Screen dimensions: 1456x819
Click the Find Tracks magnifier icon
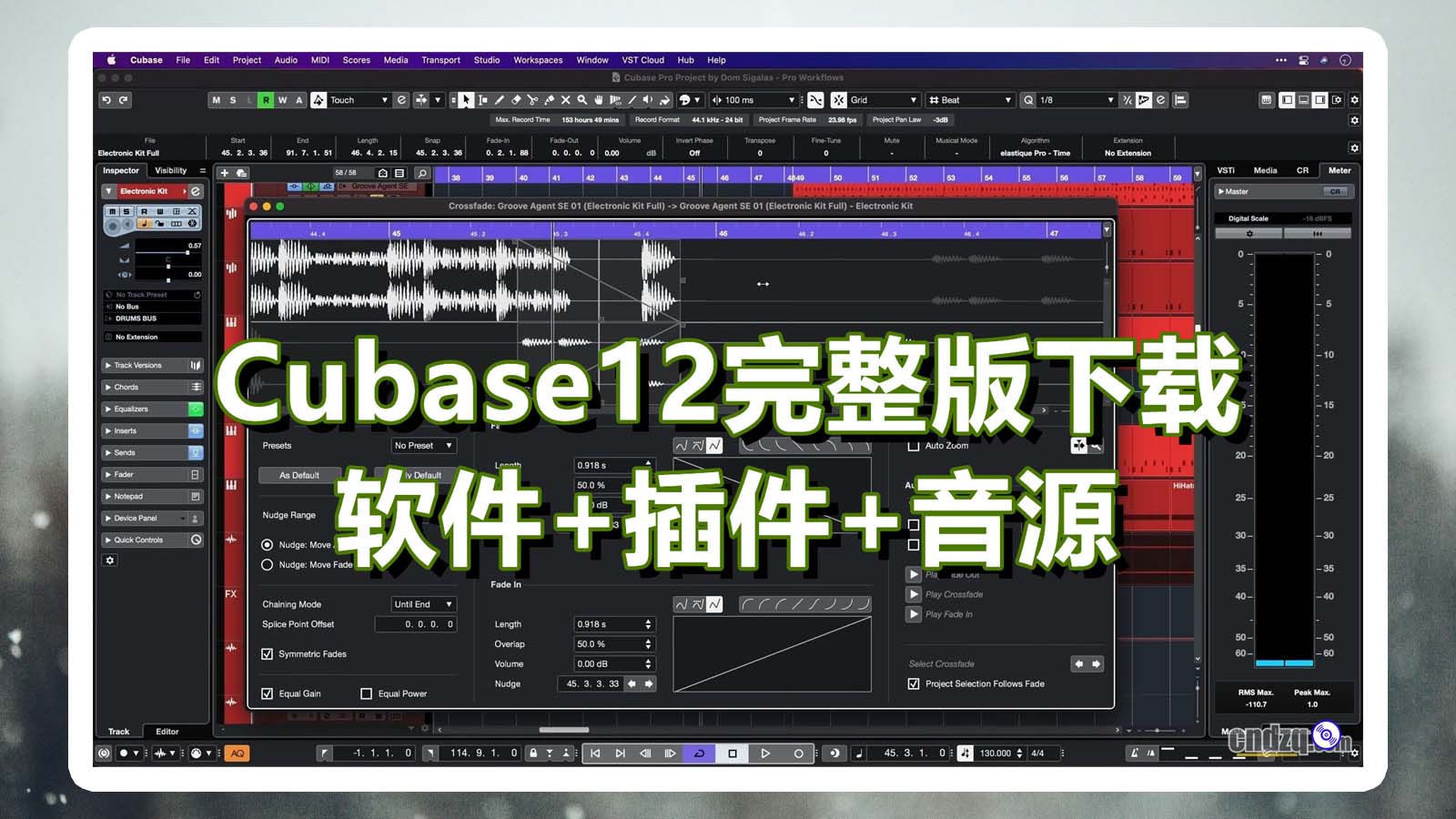click(422, 172)
